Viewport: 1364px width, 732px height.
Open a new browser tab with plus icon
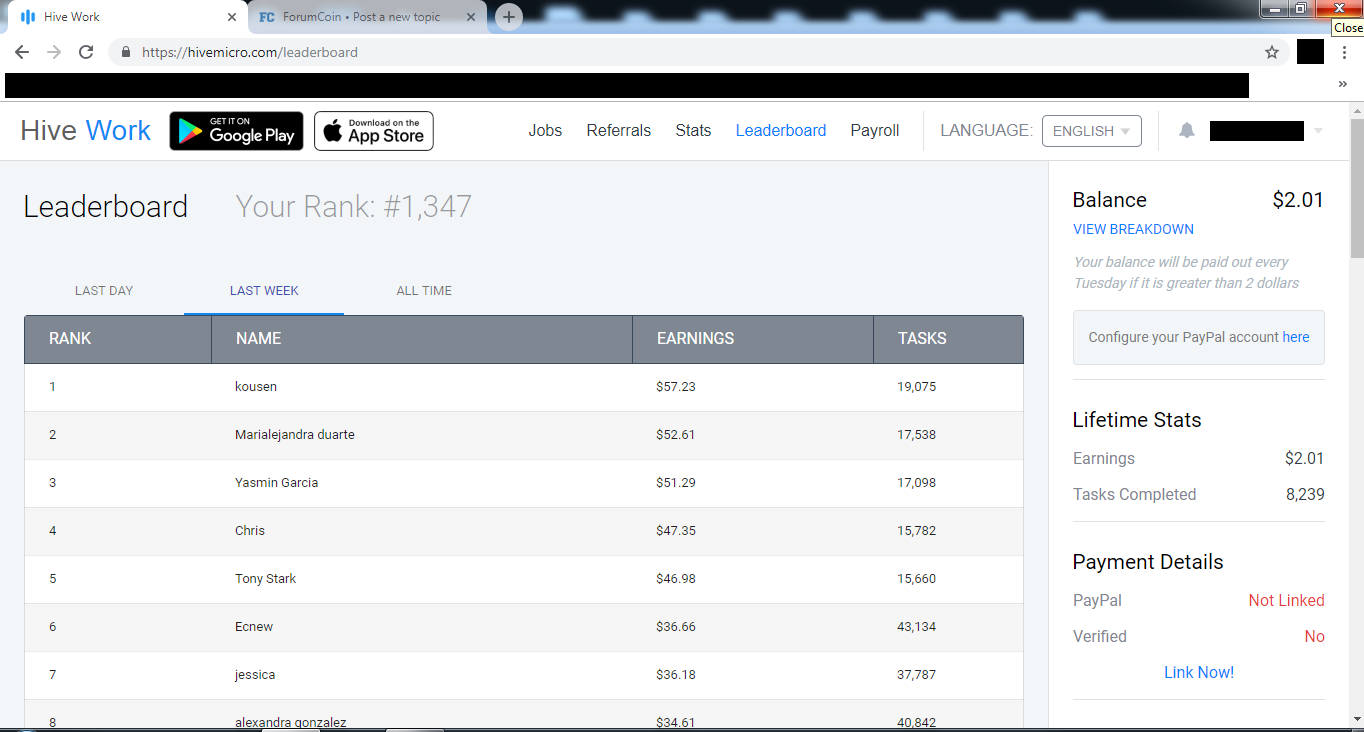click(509, 17)
